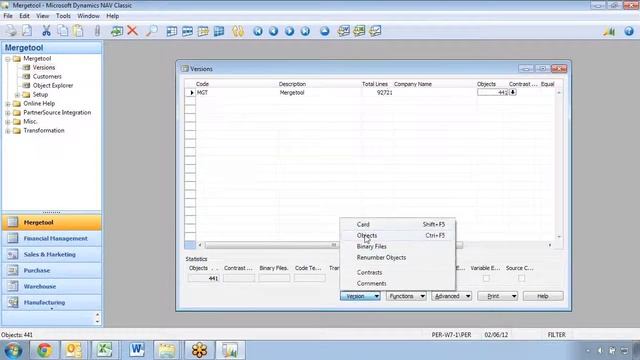Click the paperclip Links icon
Image resolution: width=640 pixels, height=360 pixels.
pyautogui.click(x=97, y=31)
